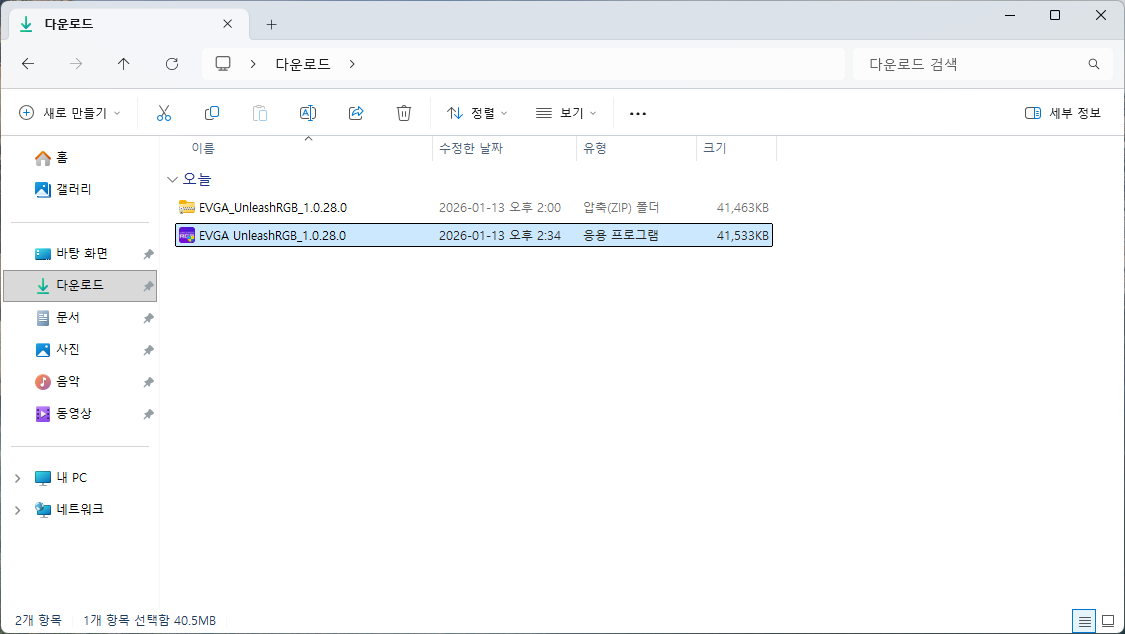Expand the 내 PC tree node
Screen dimensions: 1125x634
[17, 478]
